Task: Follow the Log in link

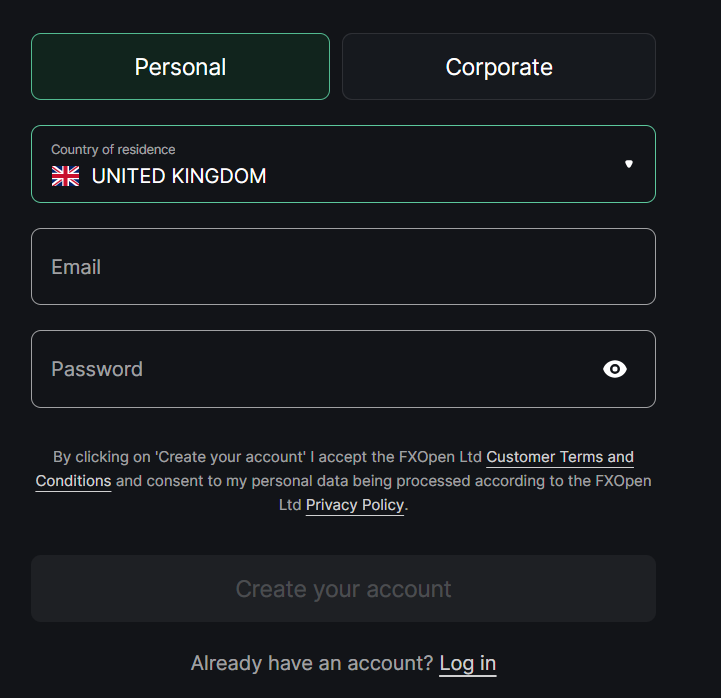Action: (468, 663)
